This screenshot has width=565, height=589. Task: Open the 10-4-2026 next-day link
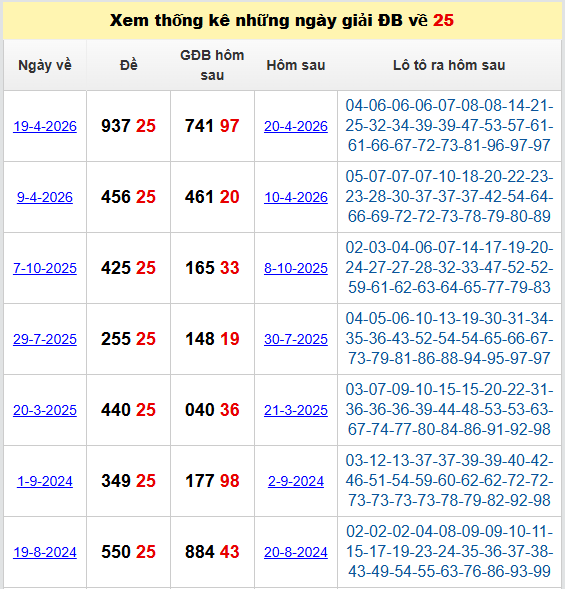pos(296,197)
